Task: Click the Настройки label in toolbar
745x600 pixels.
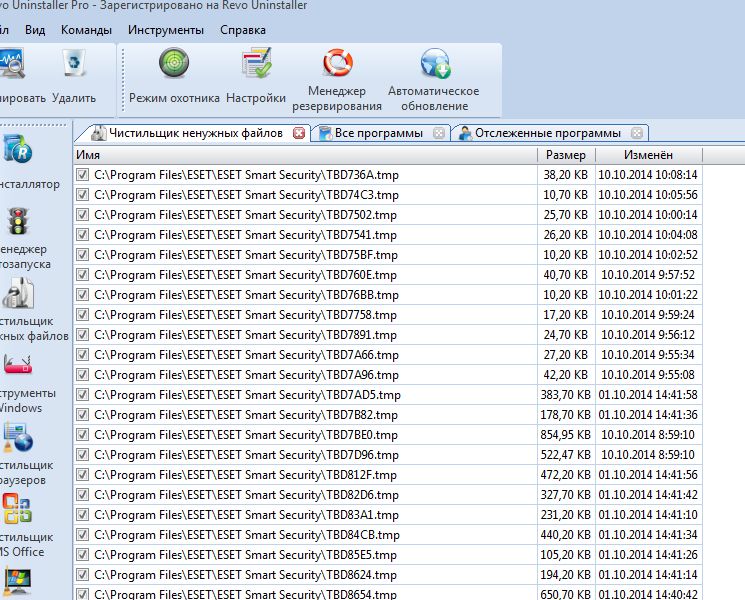Action: pos(256,98)
